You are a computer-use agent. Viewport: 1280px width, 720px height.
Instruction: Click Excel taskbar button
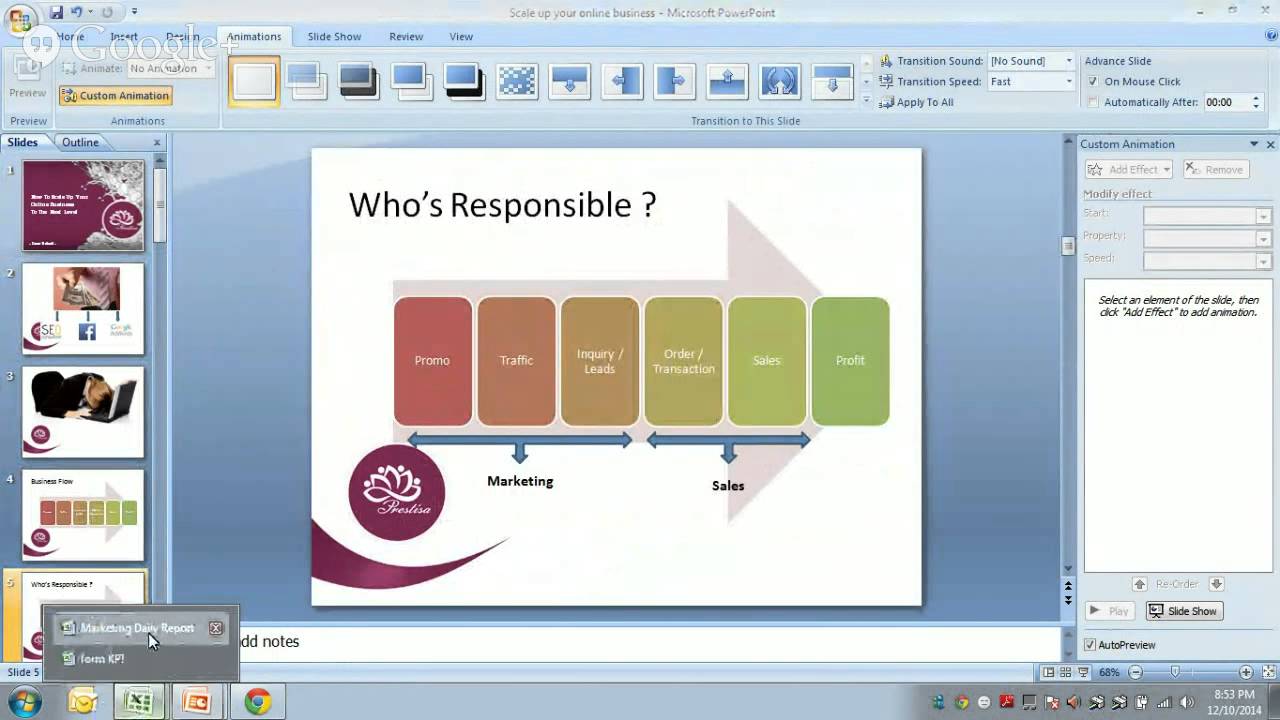click(x=139, y=702)
